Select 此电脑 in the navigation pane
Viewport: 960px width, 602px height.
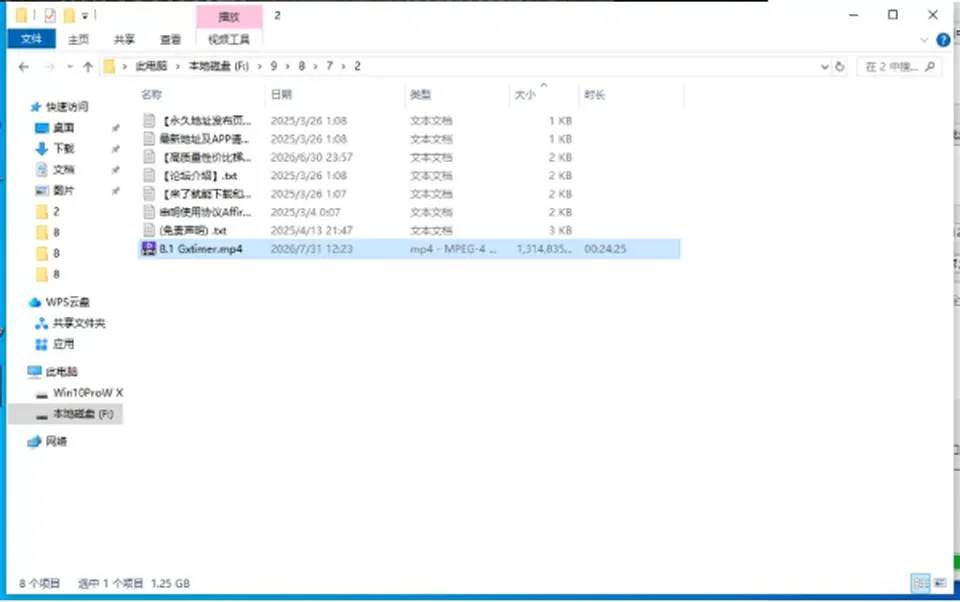click(x=53, y=372)
